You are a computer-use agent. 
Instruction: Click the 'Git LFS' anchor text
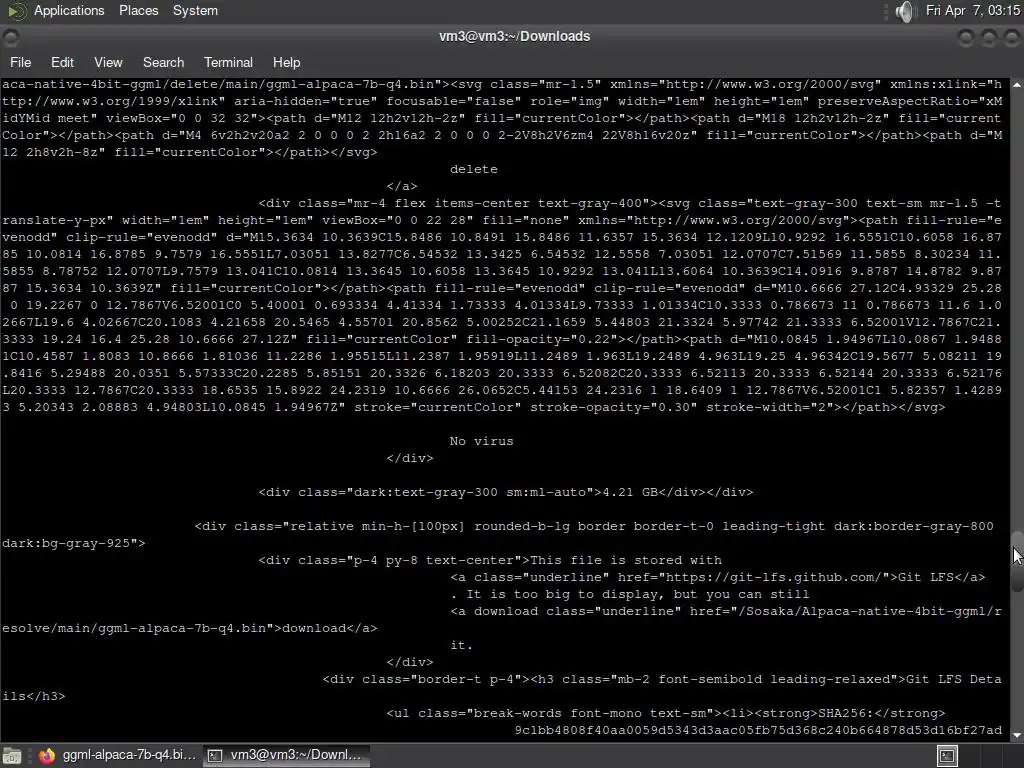point(925,577)
